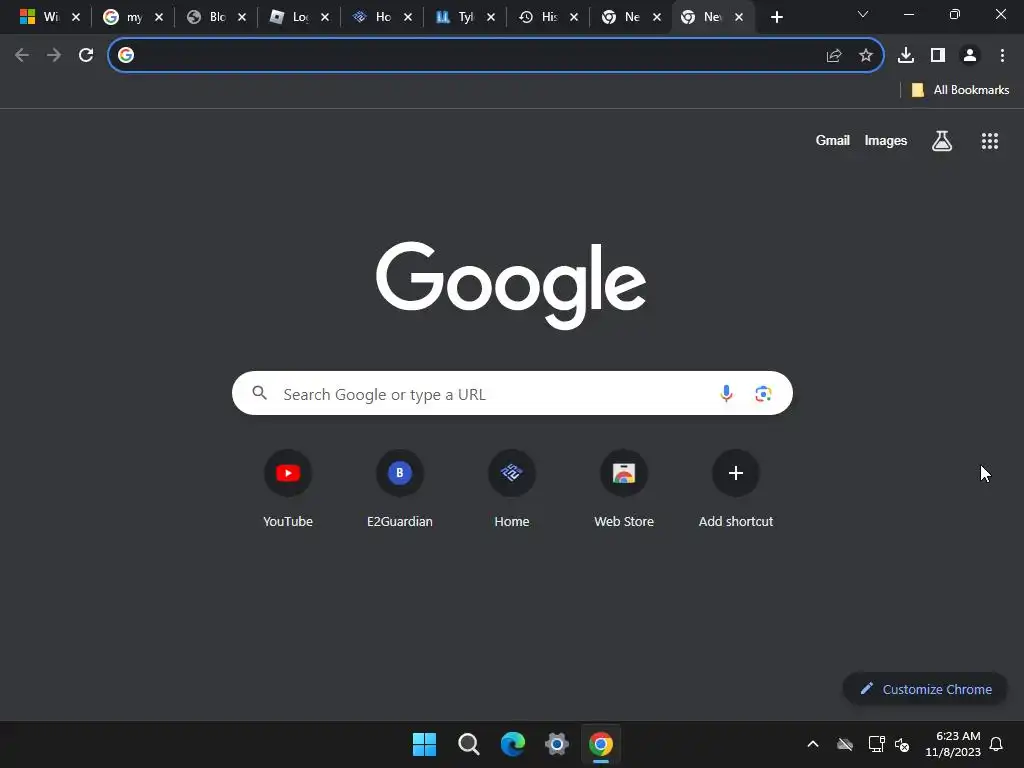Click the Add shortcut plus icon
Screen dimensions: 1024x768
(x=735, y=473)
